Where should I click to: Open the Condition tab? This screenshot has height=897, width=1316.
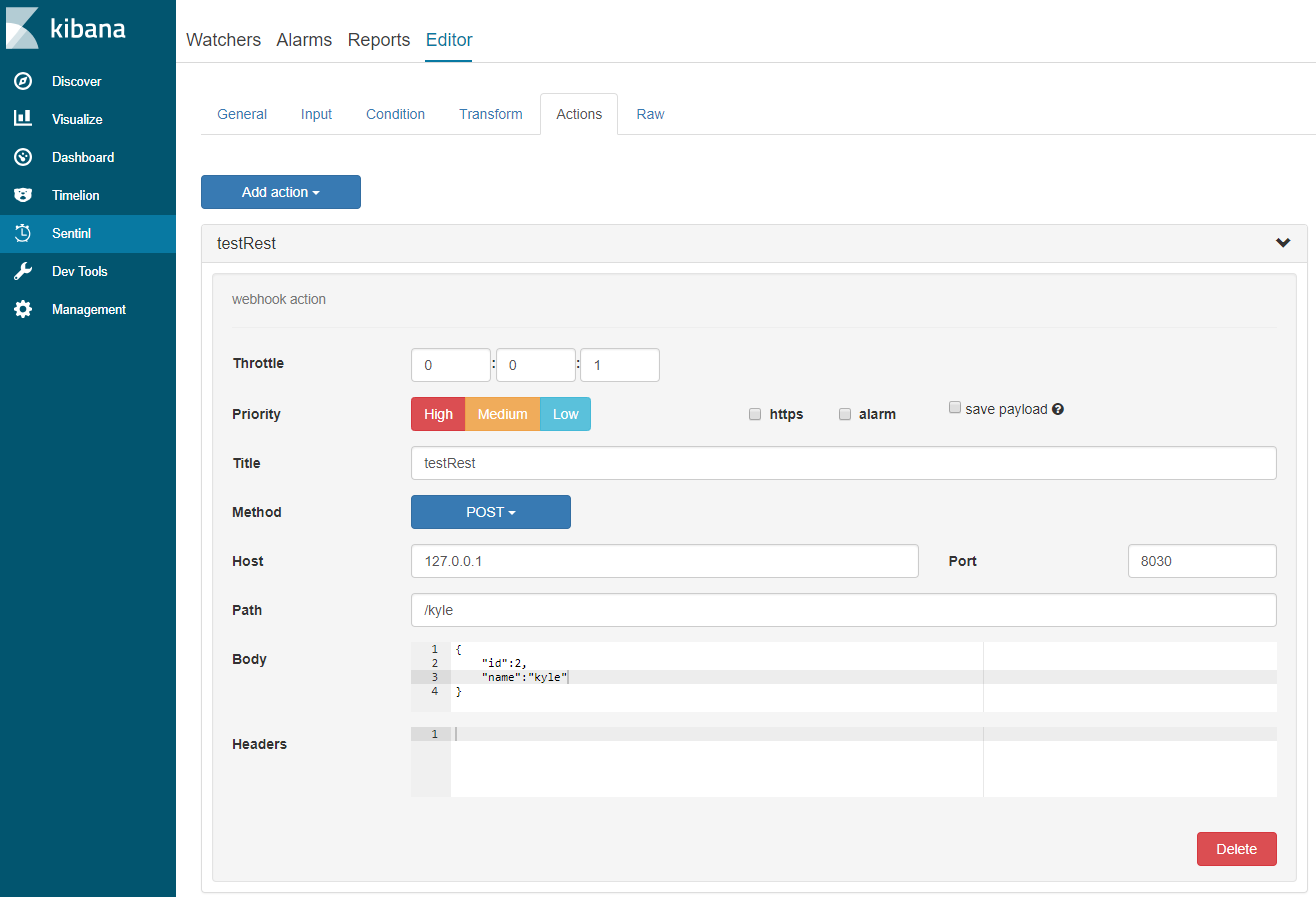(x=395, y=114)
